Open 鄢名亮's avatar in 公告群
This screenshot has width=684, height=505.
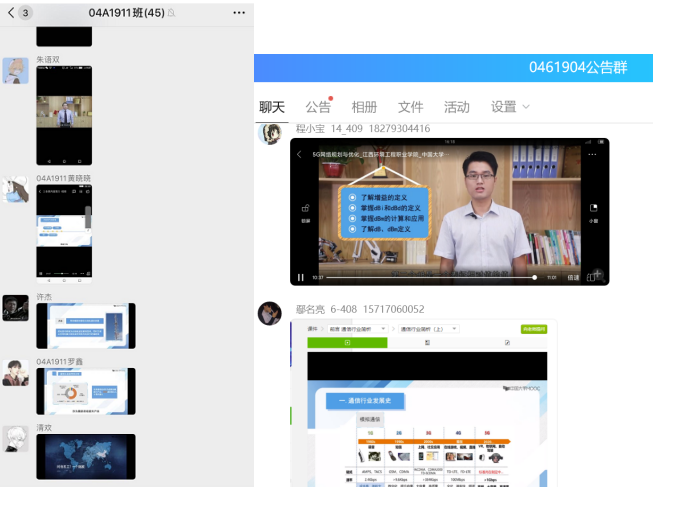[x=270, y=314]
